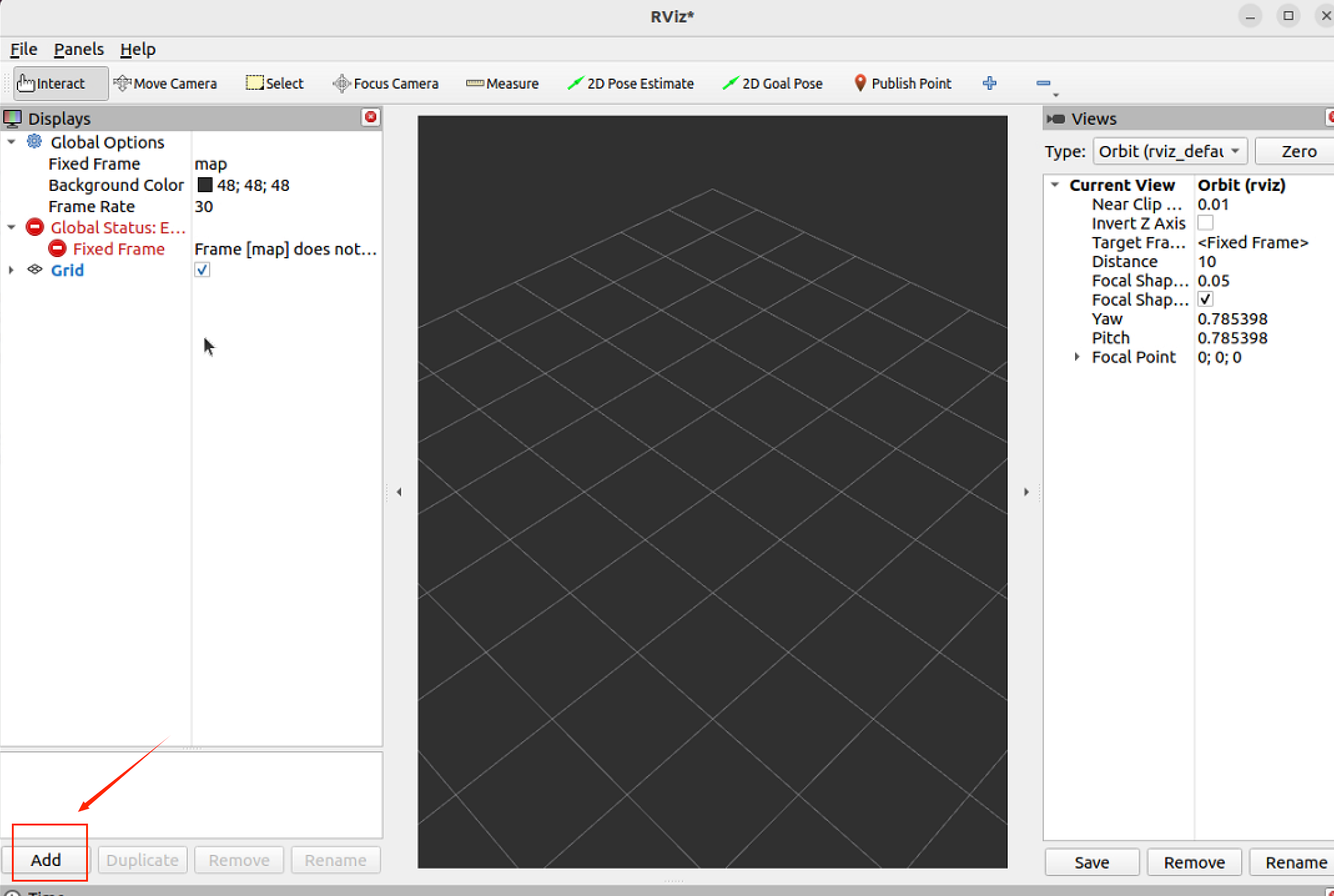
Task: Toggle the Grid display checkbox
Action: click(x=202, y=270)
